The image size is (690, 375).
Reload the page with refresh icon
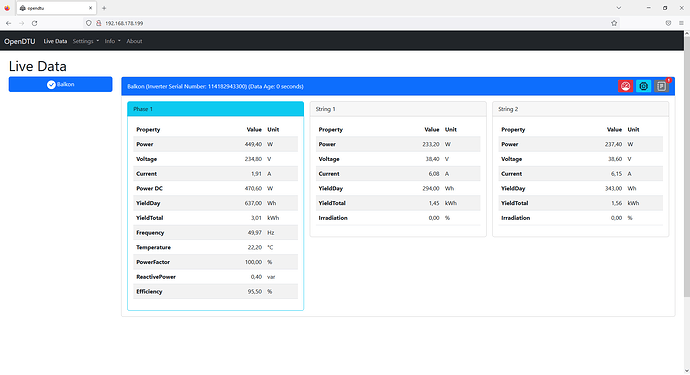point(34,23)
